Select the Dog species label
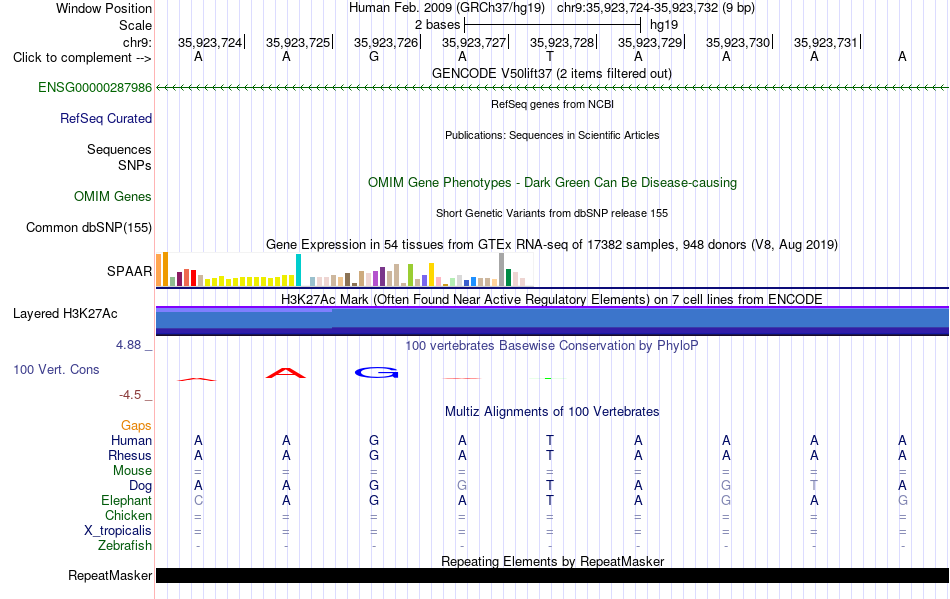950x599 pixels. coord(141,486)
